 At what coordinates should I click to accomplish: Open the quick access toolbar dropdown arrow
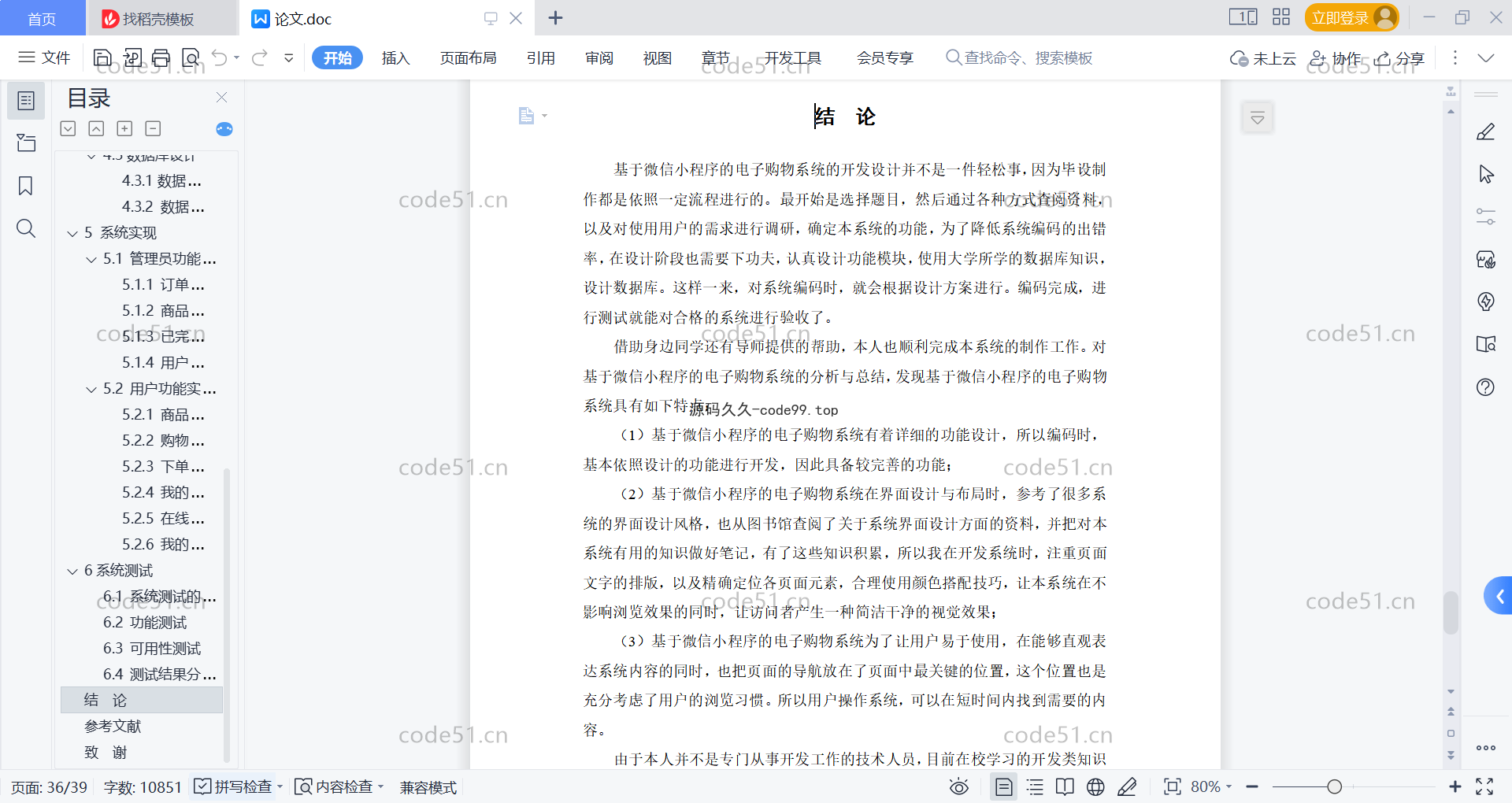pos(289,57)
